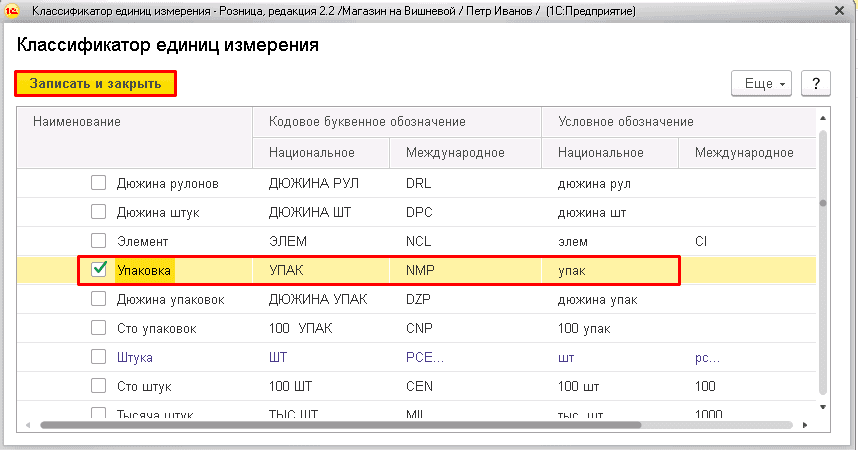
Task: Select the NMP international code cell
Action: pyautogui.click(x=421, y=270)
